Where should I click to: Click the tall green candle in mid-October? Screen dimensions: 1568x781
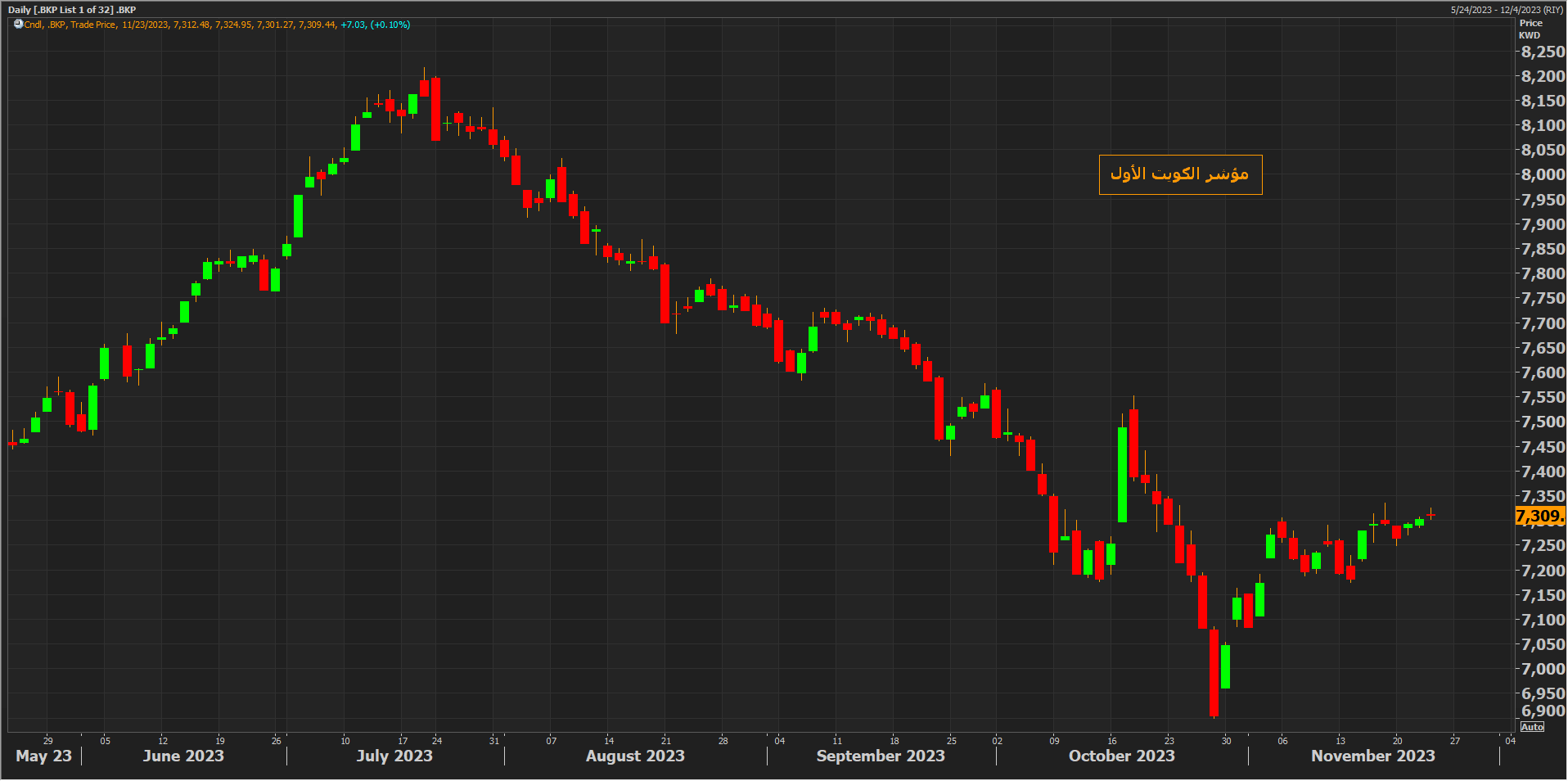click(1122, 475)
